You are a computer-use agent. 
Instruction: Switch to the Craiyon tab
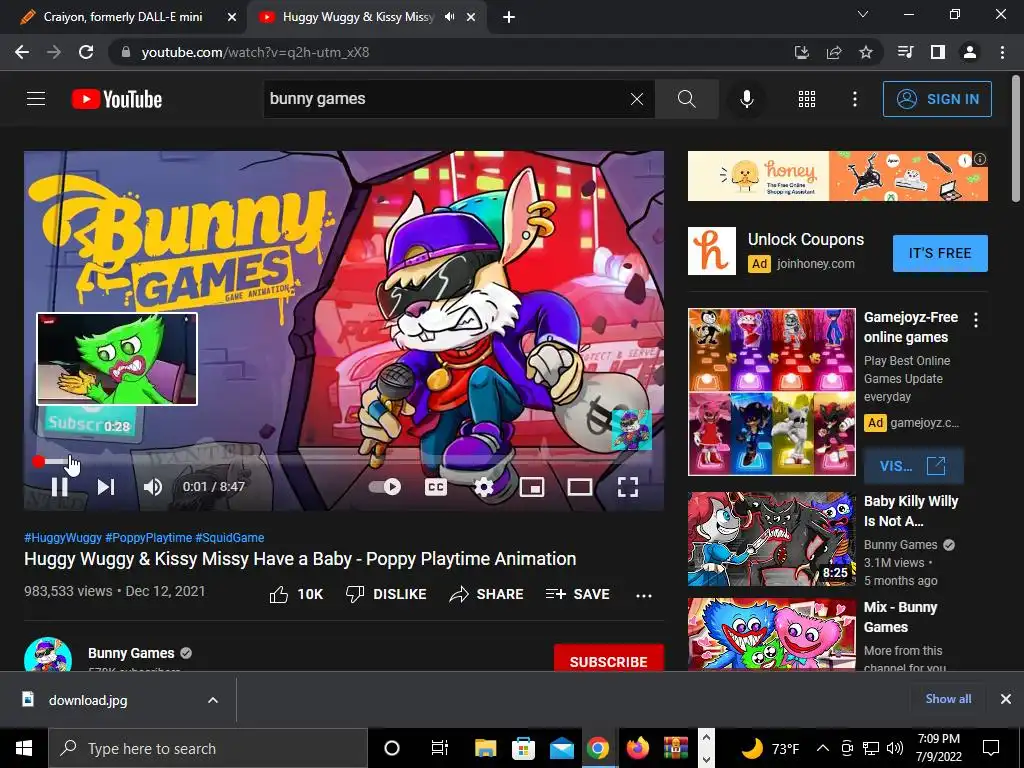coord(123,17)
